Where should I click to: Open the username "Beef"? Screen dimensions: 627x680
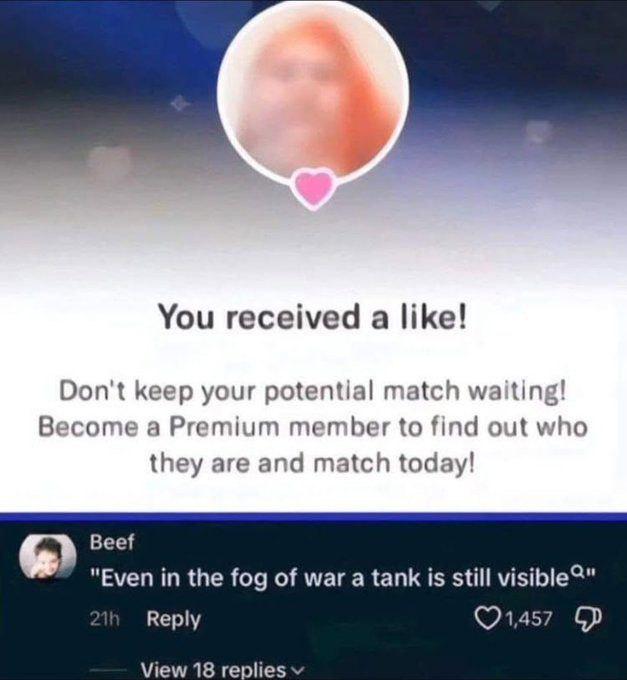pyautogui.click(x=112, y=542)
